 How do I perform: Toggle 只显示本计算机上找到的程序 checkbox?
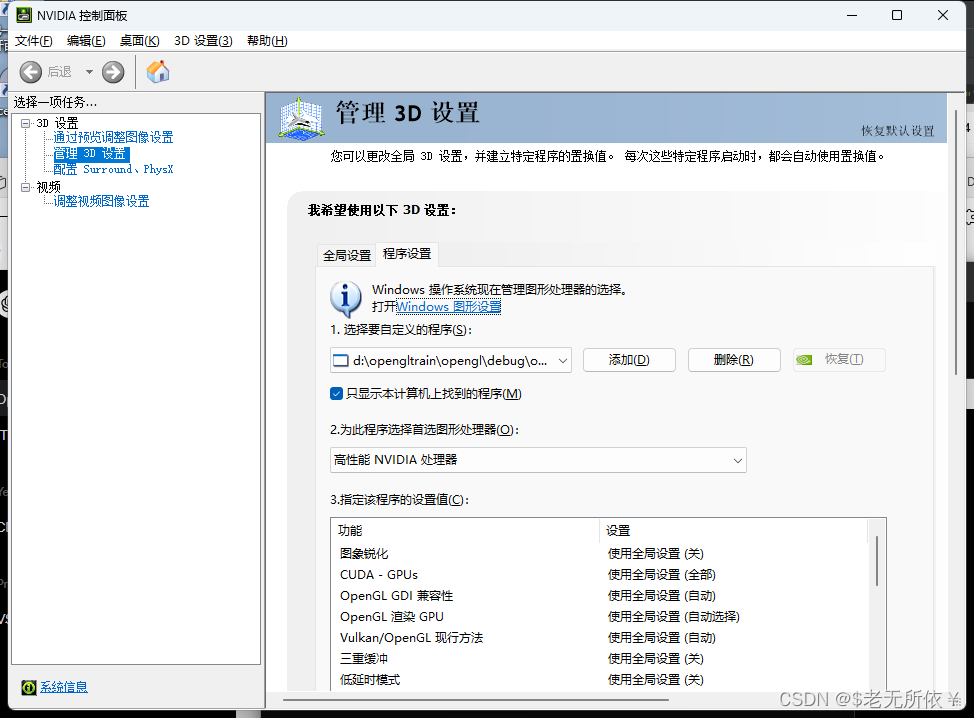click(337, 394)
